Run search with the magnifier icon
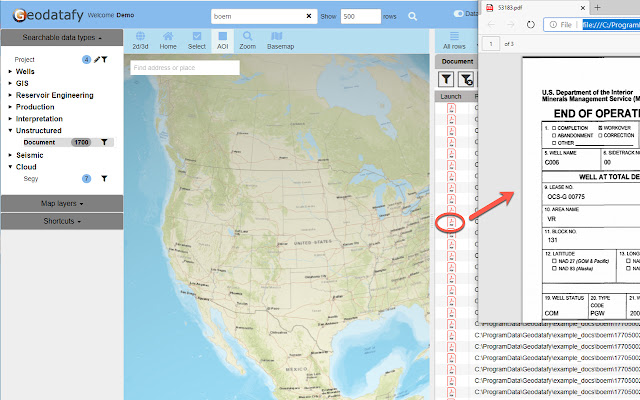The height and width of the screenshot is (400, 640). tap(413, 16)
